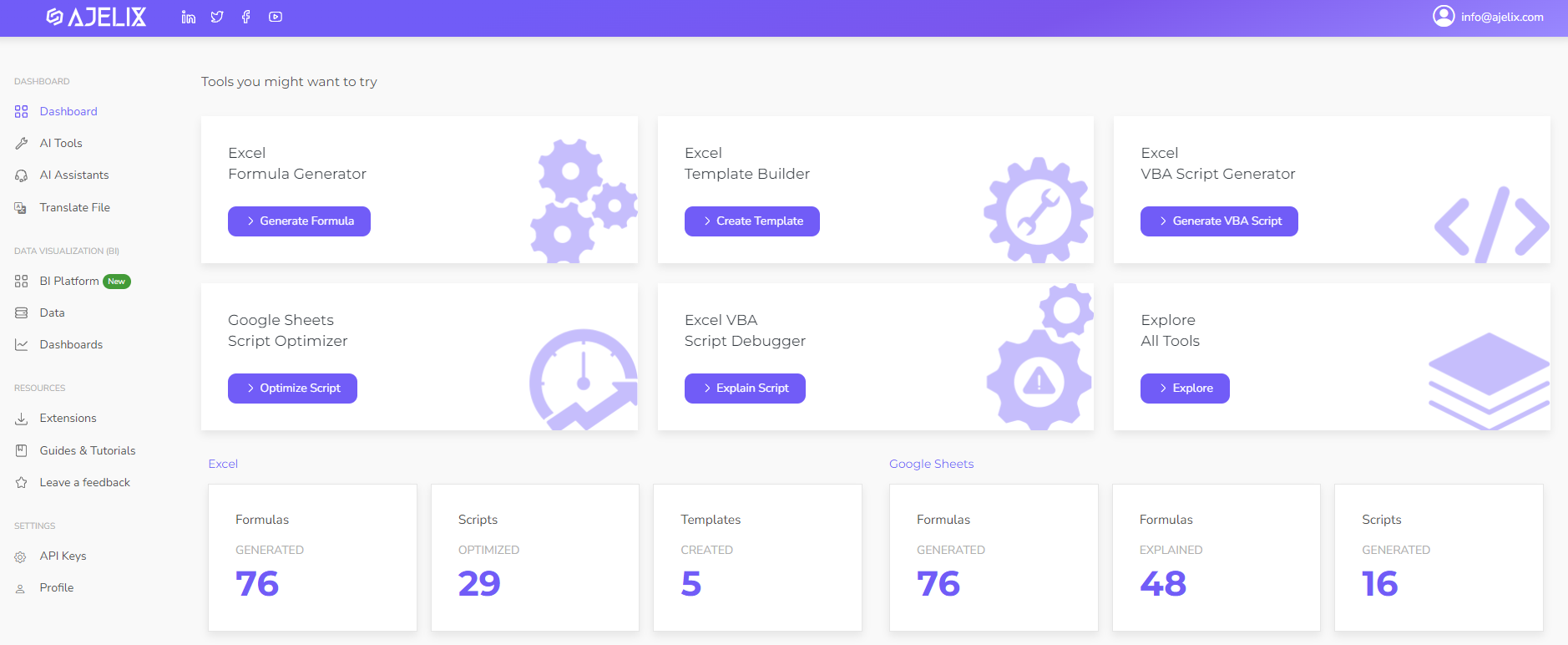Open BI Platform menu item
Screen dimensions: 1568x645
pyautogui.click(x=69, y=282)
